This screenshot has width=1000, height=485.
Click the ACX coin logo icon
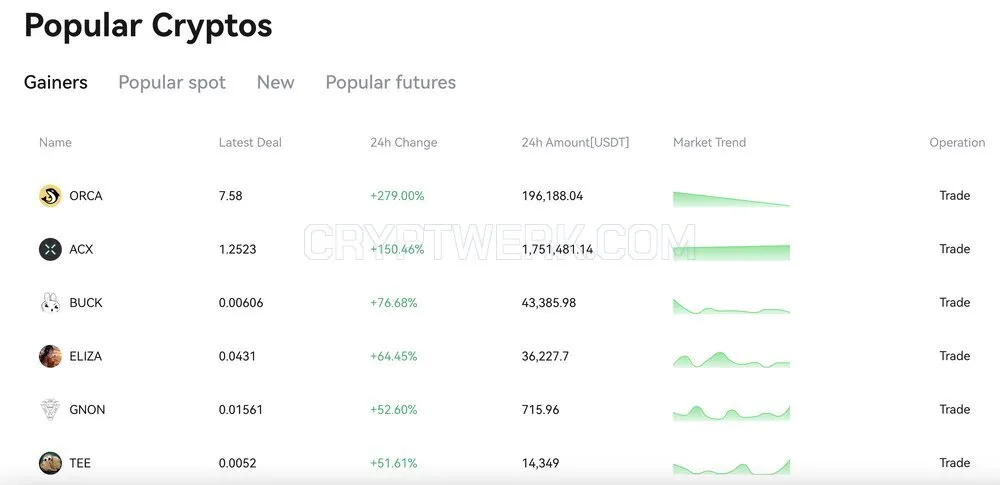click(50, 249)
